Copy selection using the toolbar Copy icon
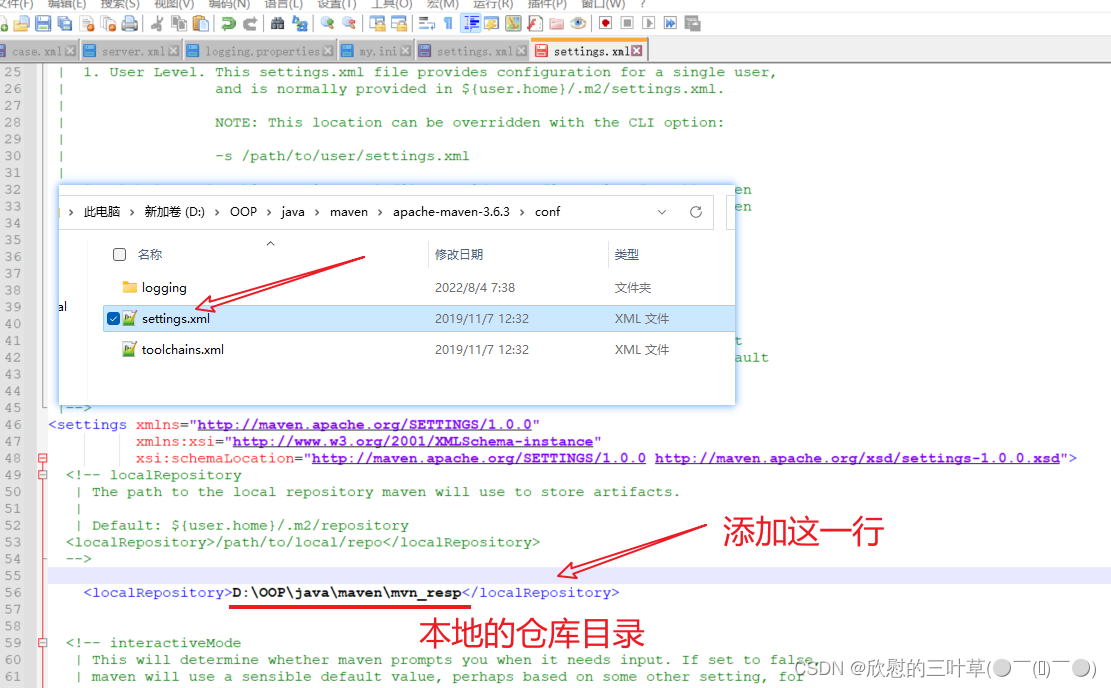 coord(179,23)
